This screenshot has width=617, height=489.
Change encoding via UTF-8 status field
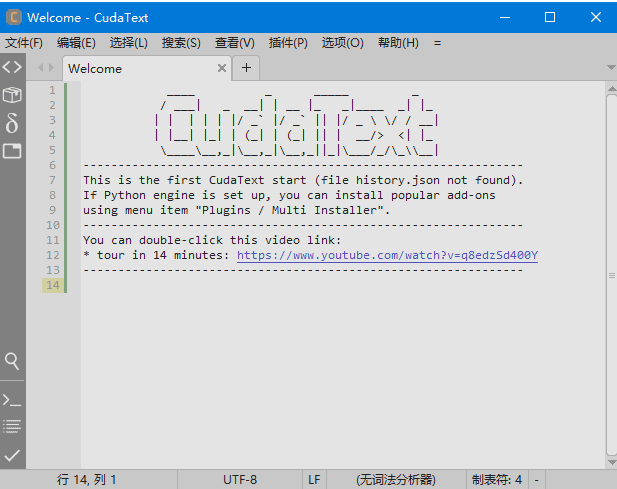coord(239,480)
